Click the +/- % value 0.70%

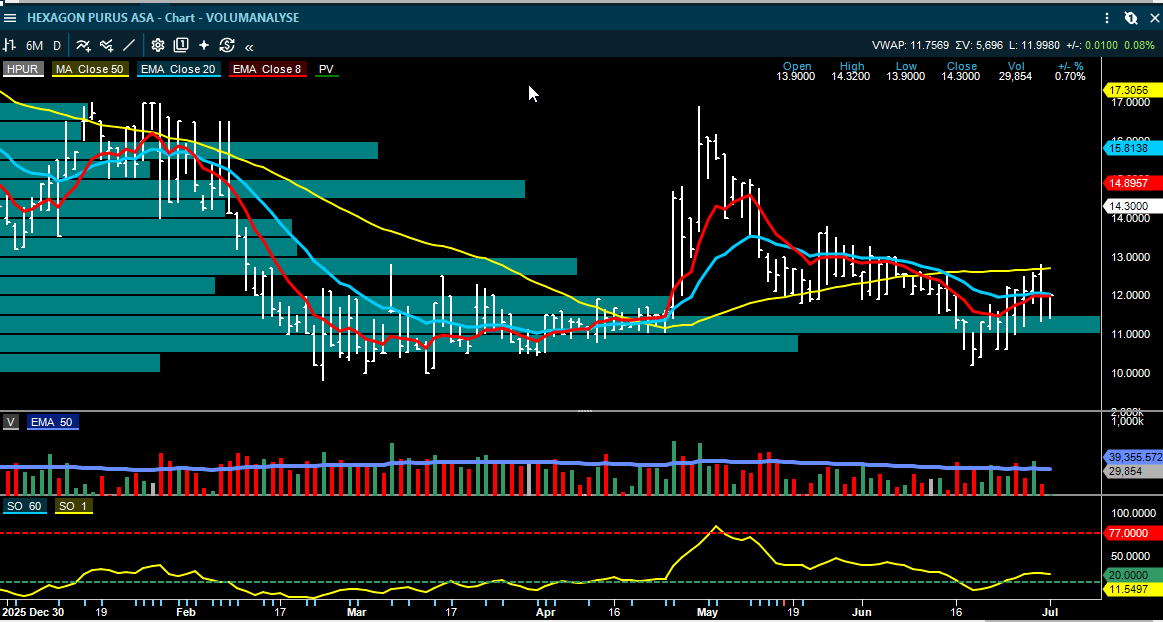click(1070, 76)
